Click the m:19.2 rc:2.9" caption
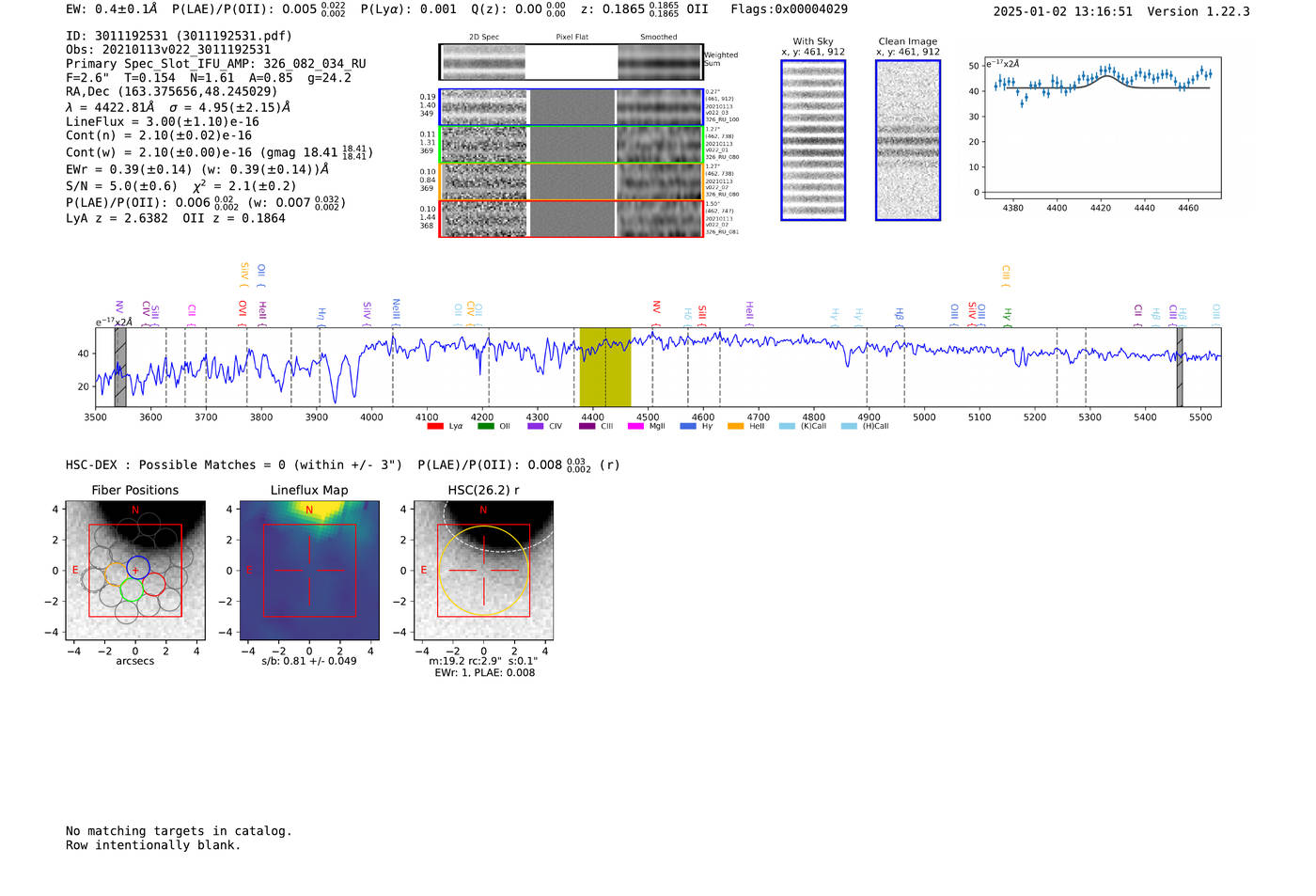The width and height of the screenshot is (1316, 896). click(483, 661)
